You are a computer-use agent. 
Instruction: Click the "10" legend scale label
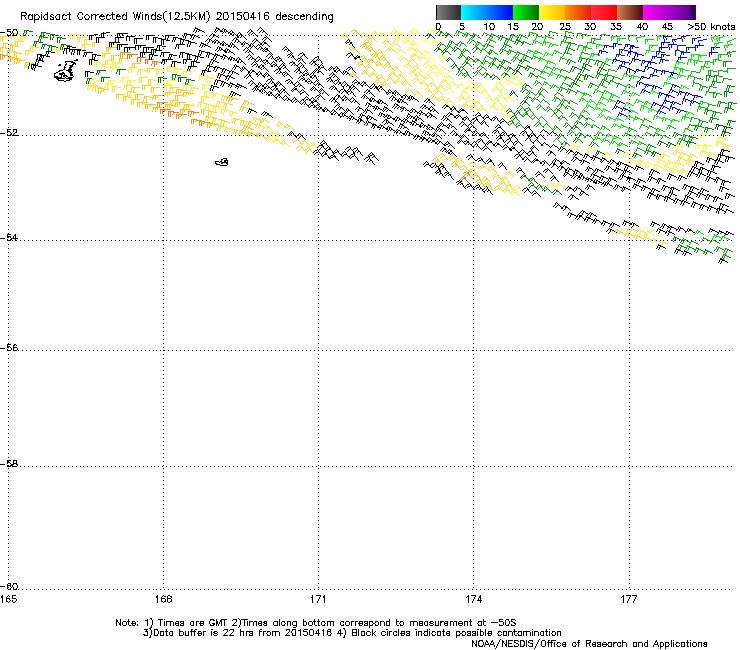click(x=489, y=27)
